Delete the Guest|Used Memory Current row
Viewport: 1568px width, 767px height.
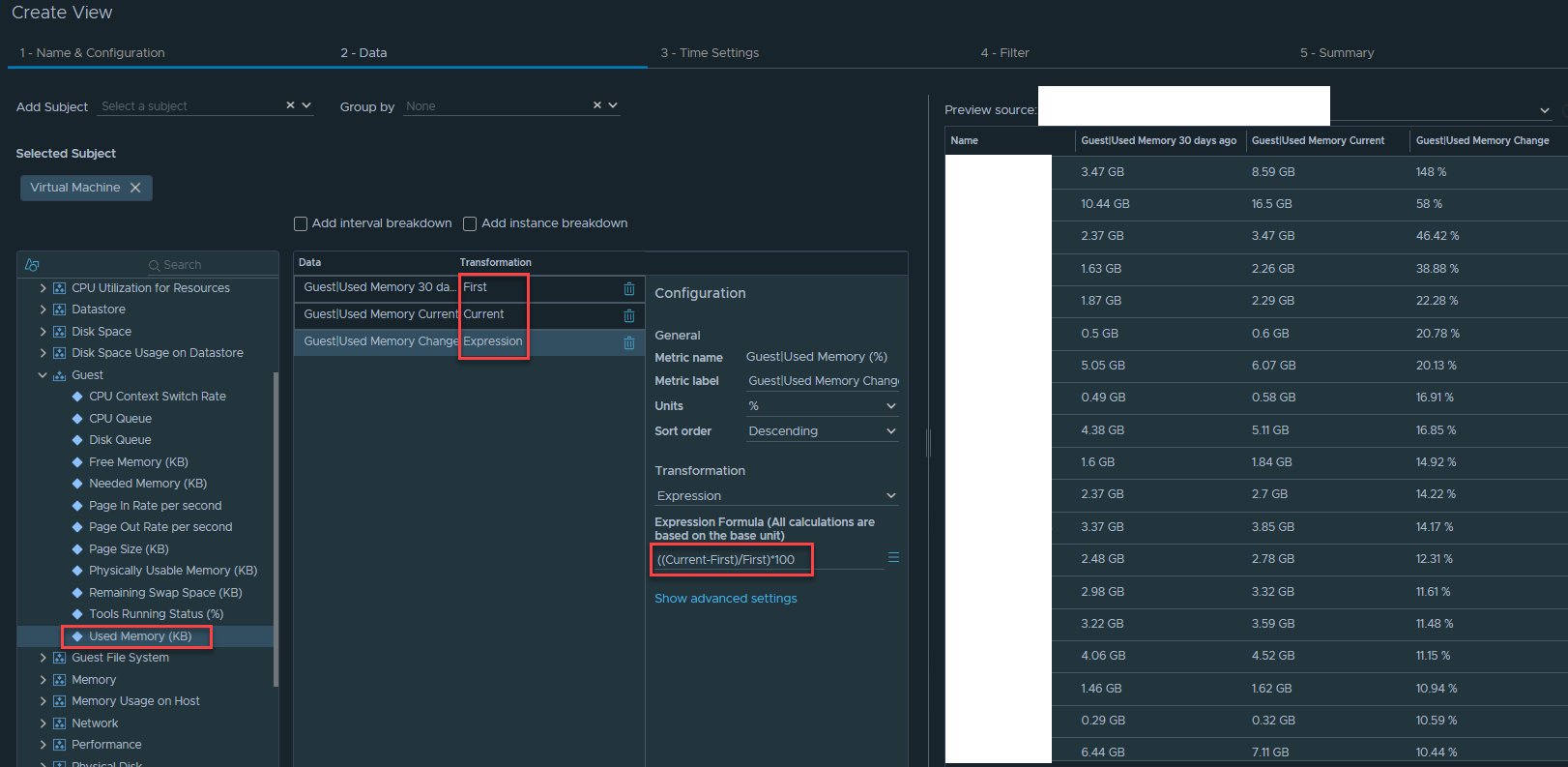[x=629, y=315]
